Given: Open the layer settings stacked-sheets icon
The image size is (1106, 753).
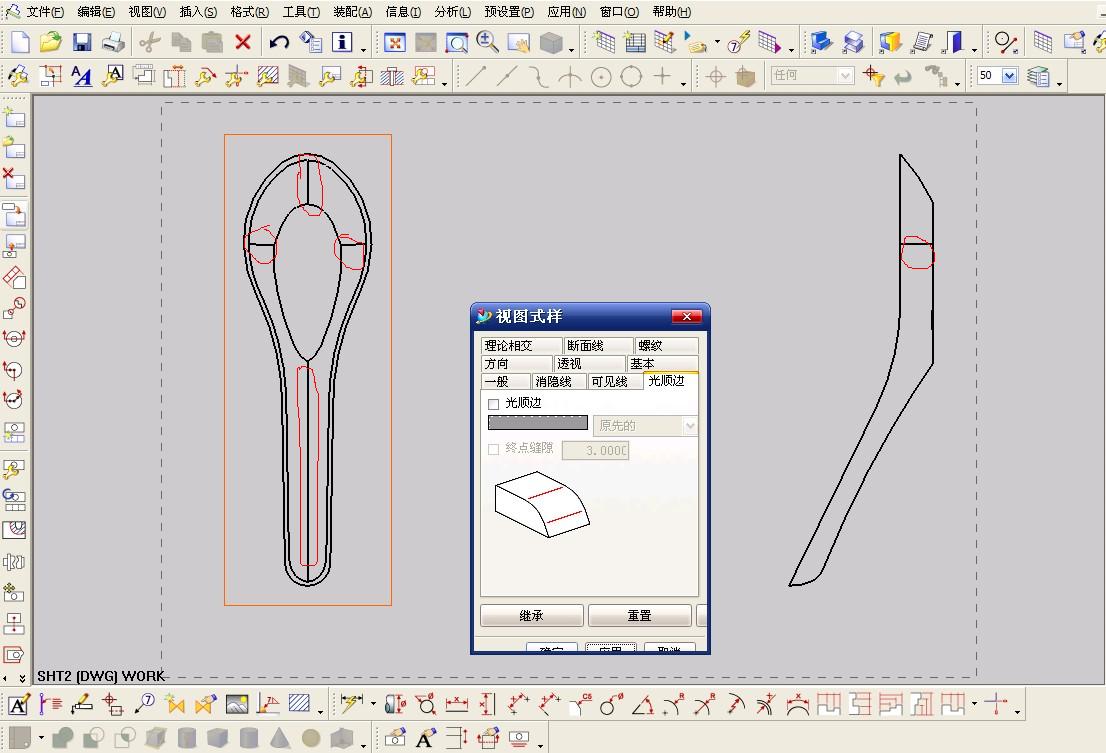Looking at the screenshot, I should click(x=1038, y=76).
